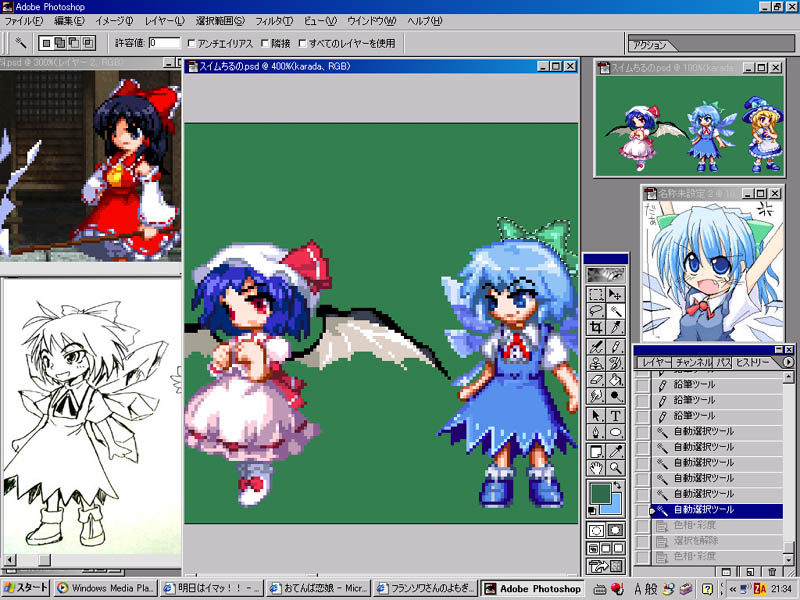Open the アクション tab in palette well
The height and width of the screenshot is (600, 800).
pos(649,45)
